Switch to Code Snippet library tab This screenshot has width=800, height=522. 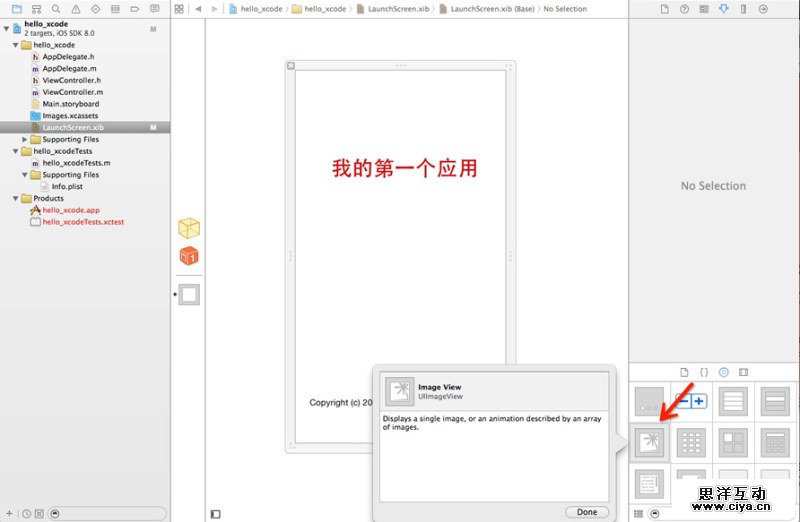(x=704, y=371)
